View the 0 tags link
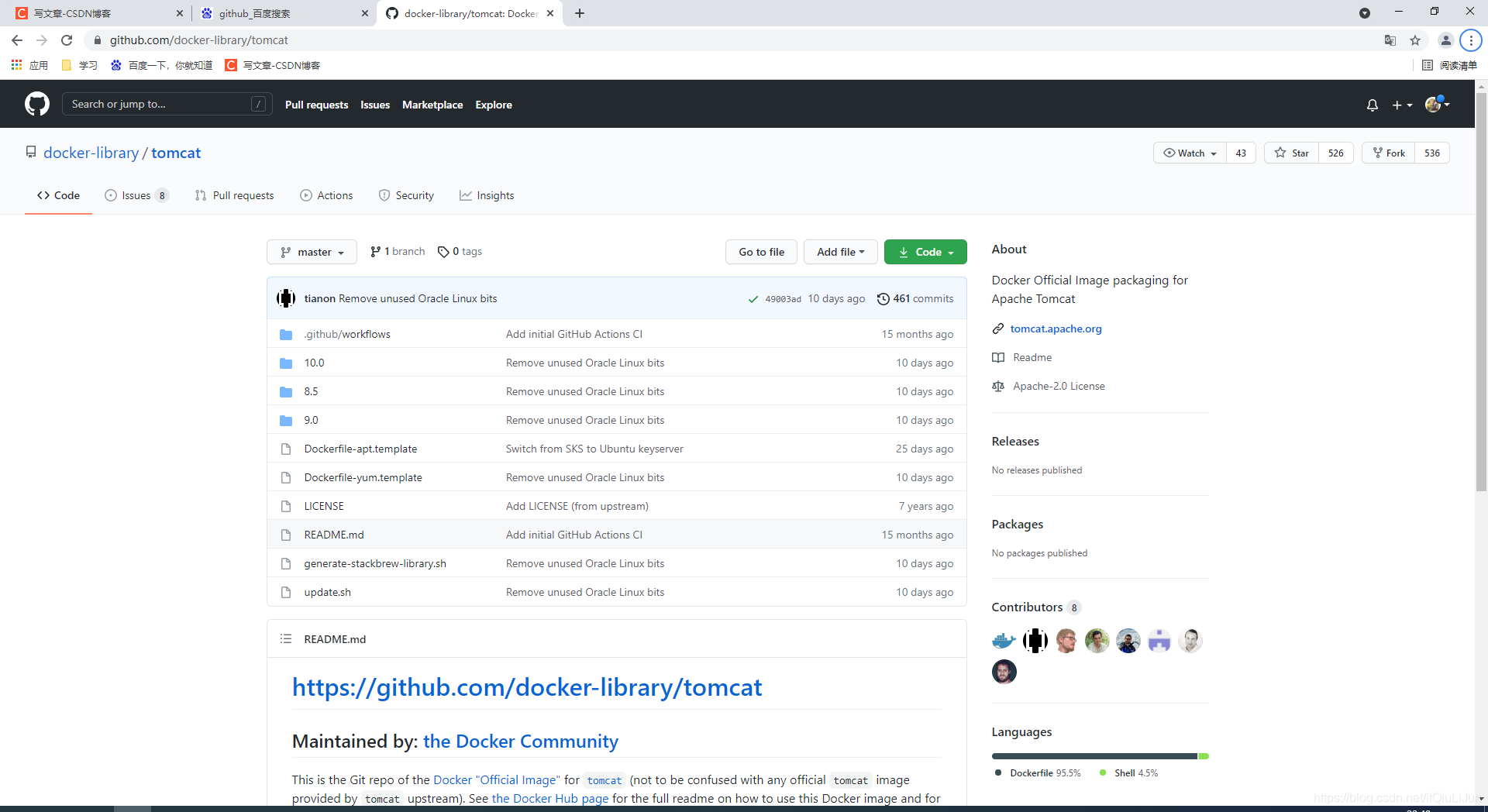This screenshot has height=812, width=1488. tap(460, 251)
